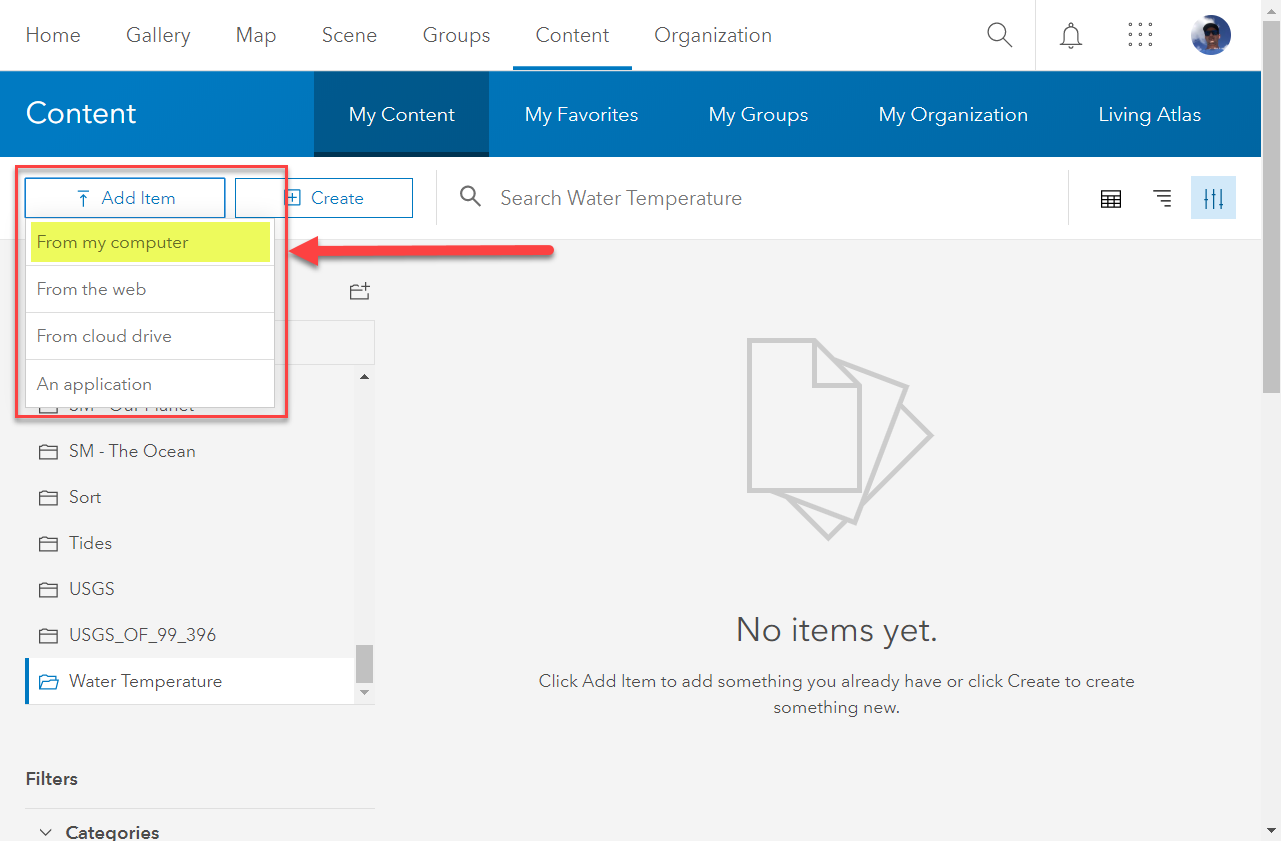The image size is (1281, 841).
Task: Switch to table view
Action: tap(1111, 198)
